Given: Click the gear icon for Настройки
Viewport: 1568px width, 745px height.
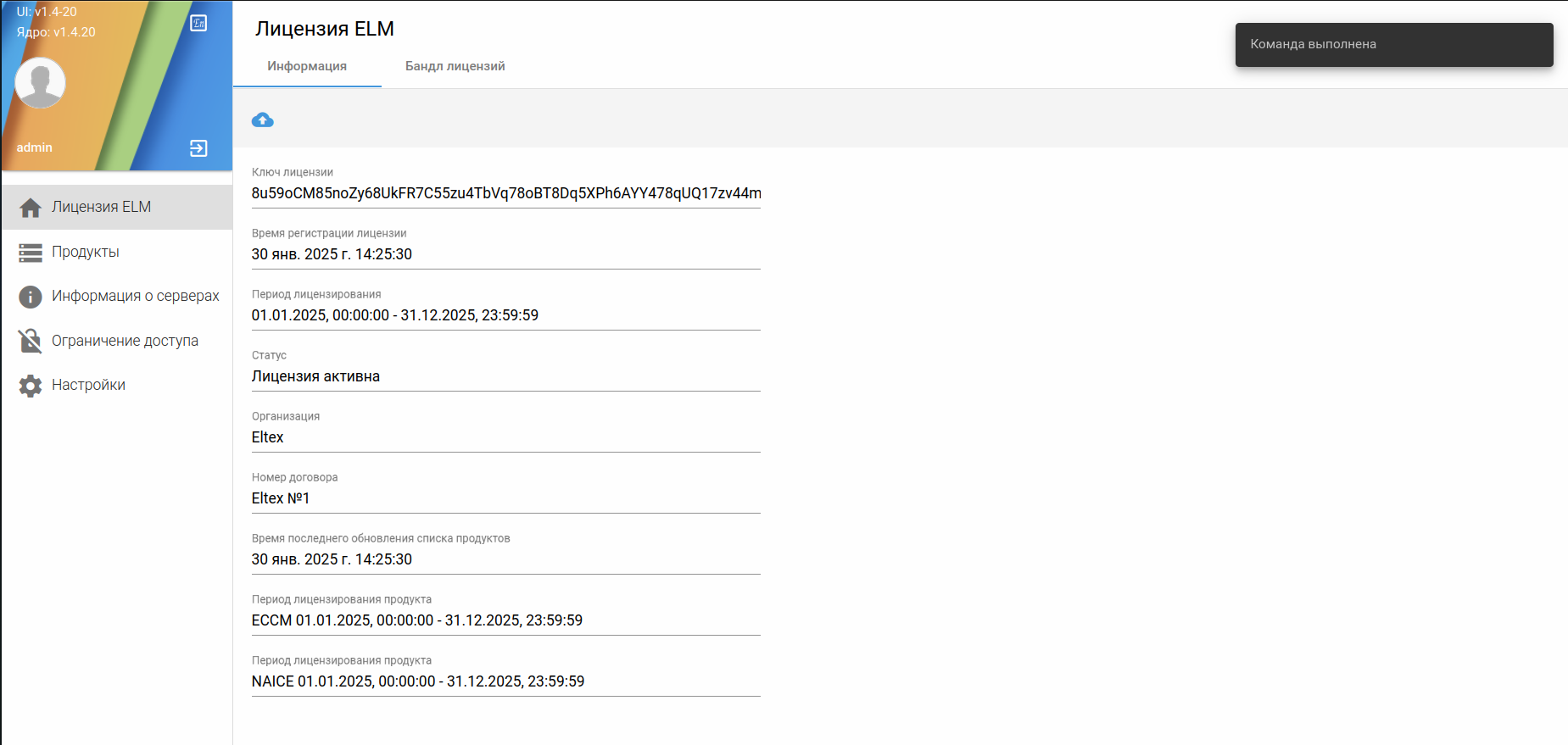Looking at the screenshot, I should (x=31, y=386).
